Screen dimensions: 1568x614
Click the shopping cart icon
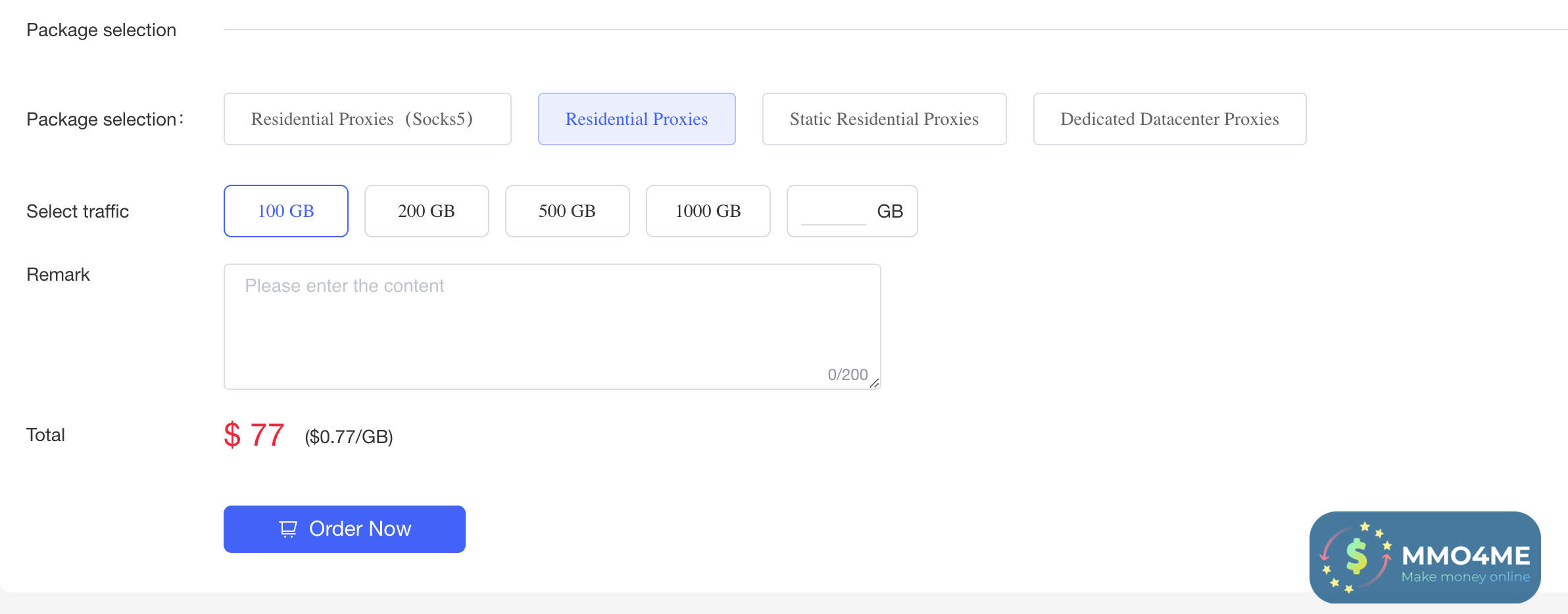click(x=288, y=529)
